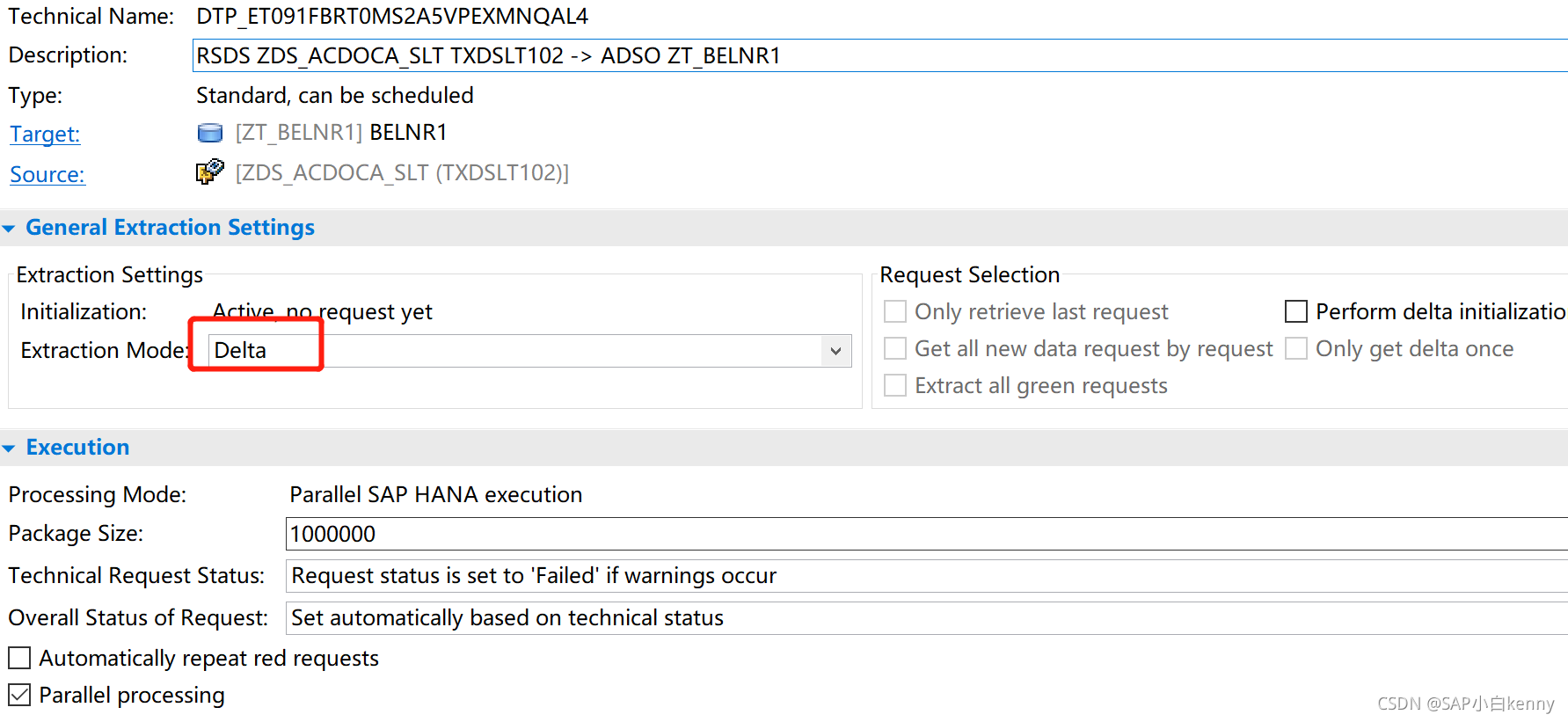Check Get all new data request by request
The height and width of the screenshot is (722, 1568).
(895, 349)
